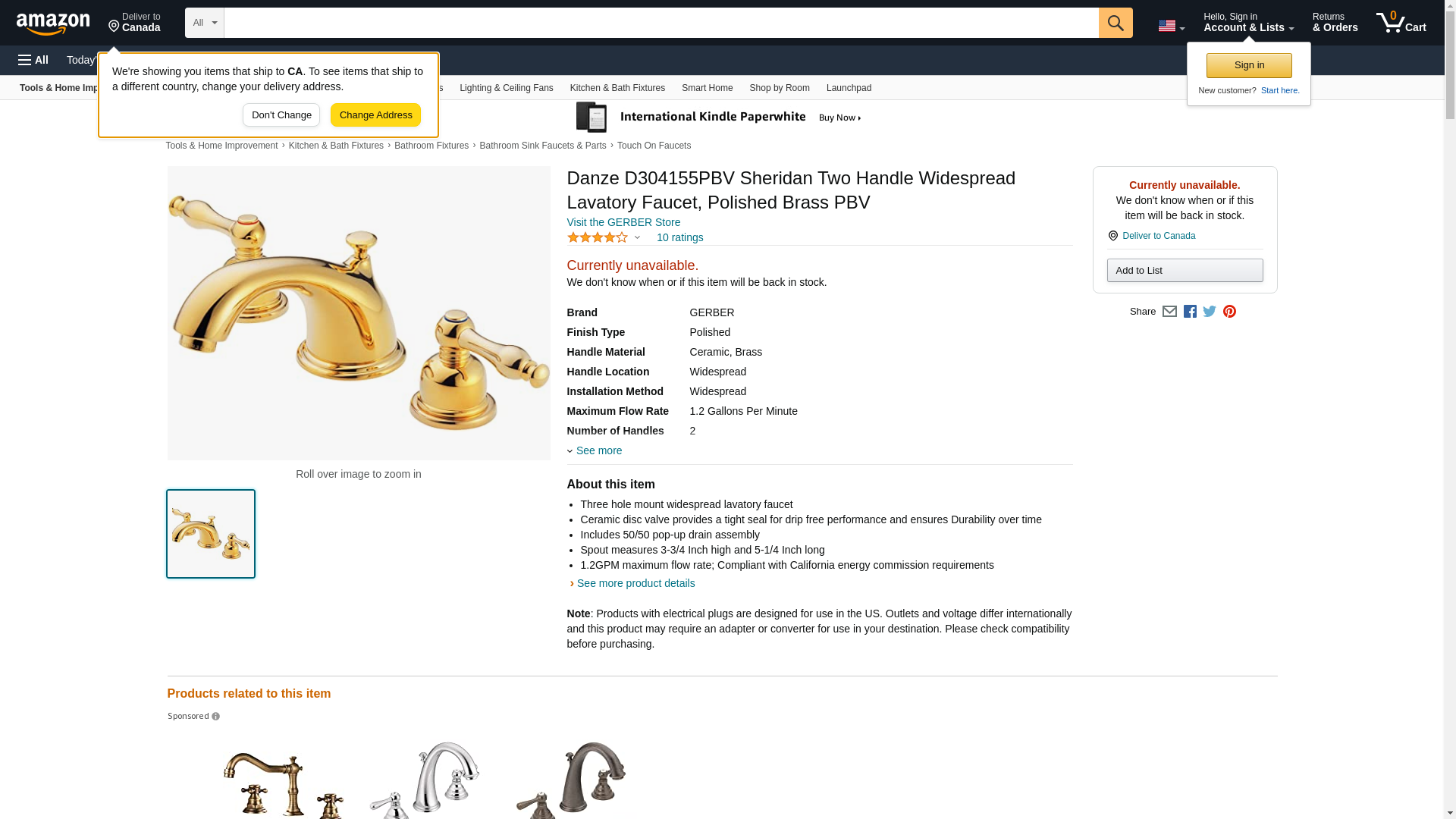Viewport: 1456px width, 819px height.
Task: Open the language flag selector dropdown
Action: [1172, 27]
